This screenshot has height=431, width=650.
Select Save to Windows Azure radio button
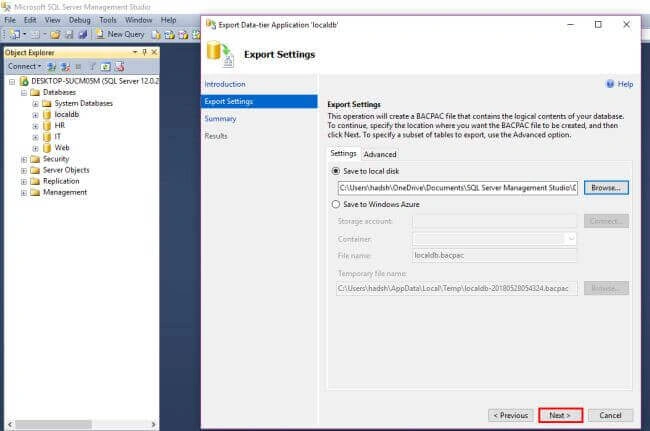(x=336, y=204)
